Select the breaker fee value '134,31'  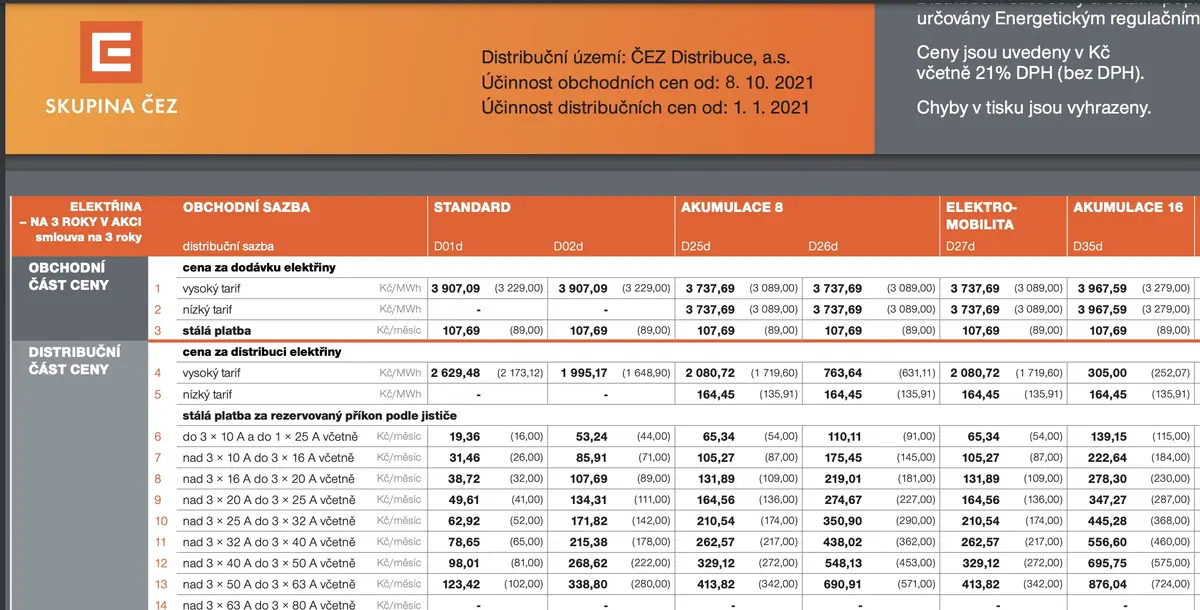coord(588,500)
